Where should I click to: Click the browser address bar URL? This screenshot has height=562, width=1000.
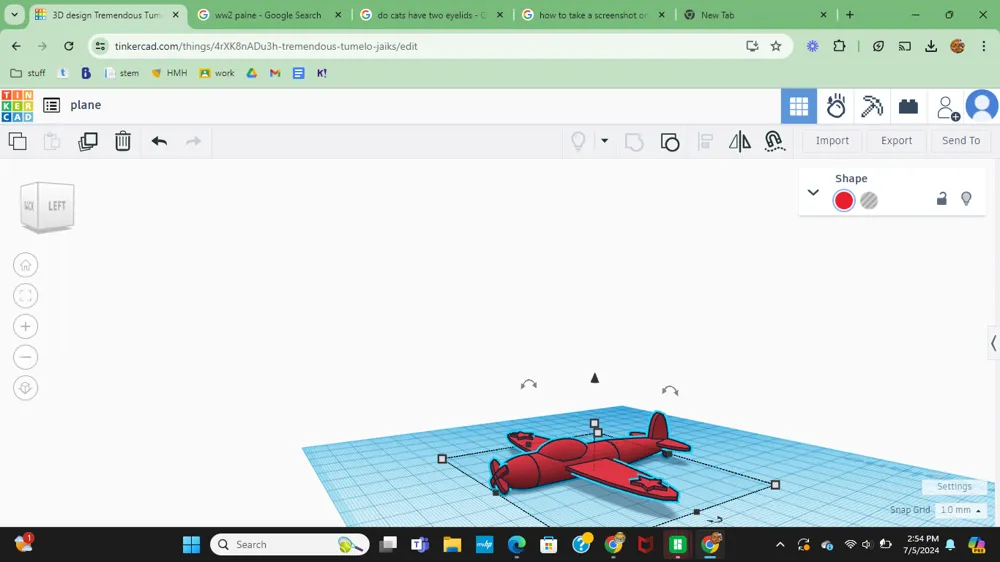[266, 46]
